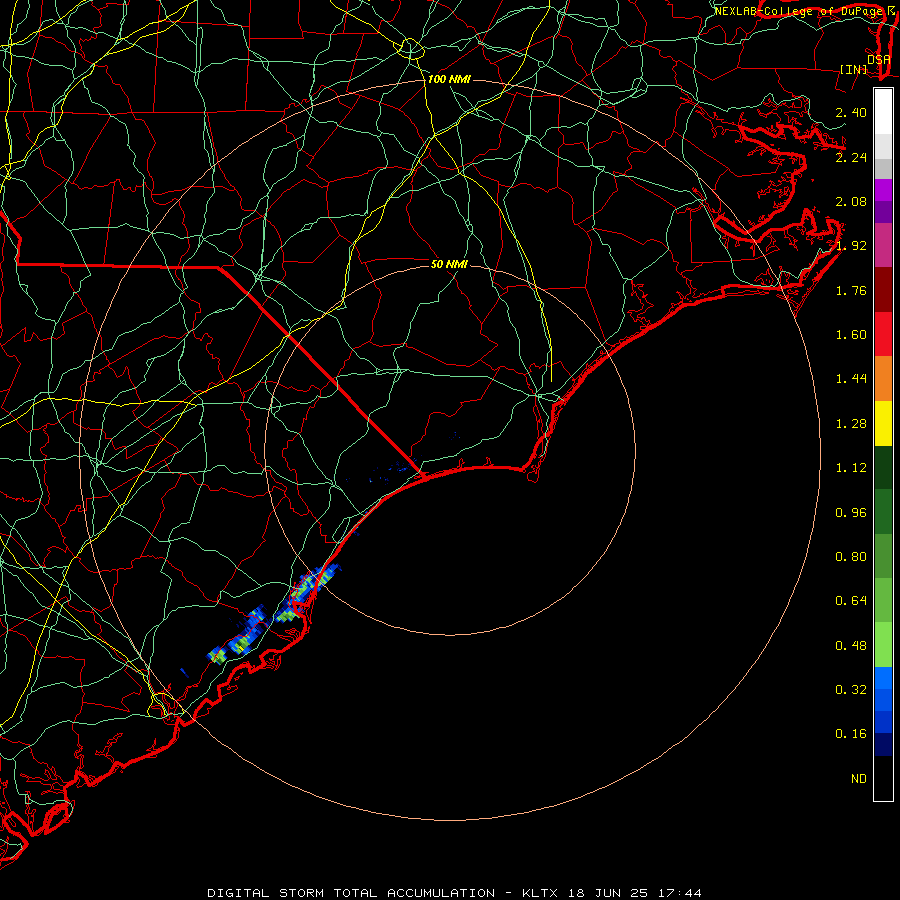Click the light green legend swatch at 0.48
Viewport: 900px width, 900px height.
coord(883,645)
